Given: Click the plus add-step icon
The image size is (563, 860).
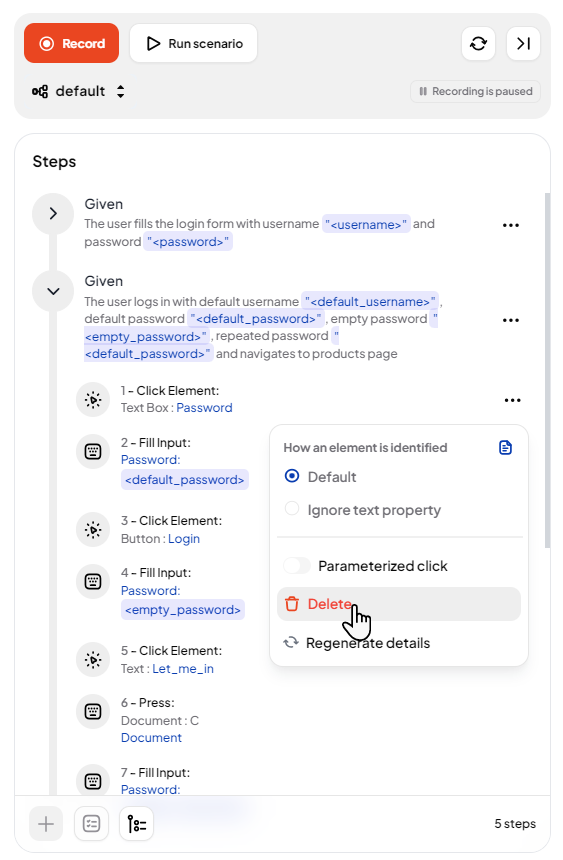Looking at the screenshot, I should point(46,823).
